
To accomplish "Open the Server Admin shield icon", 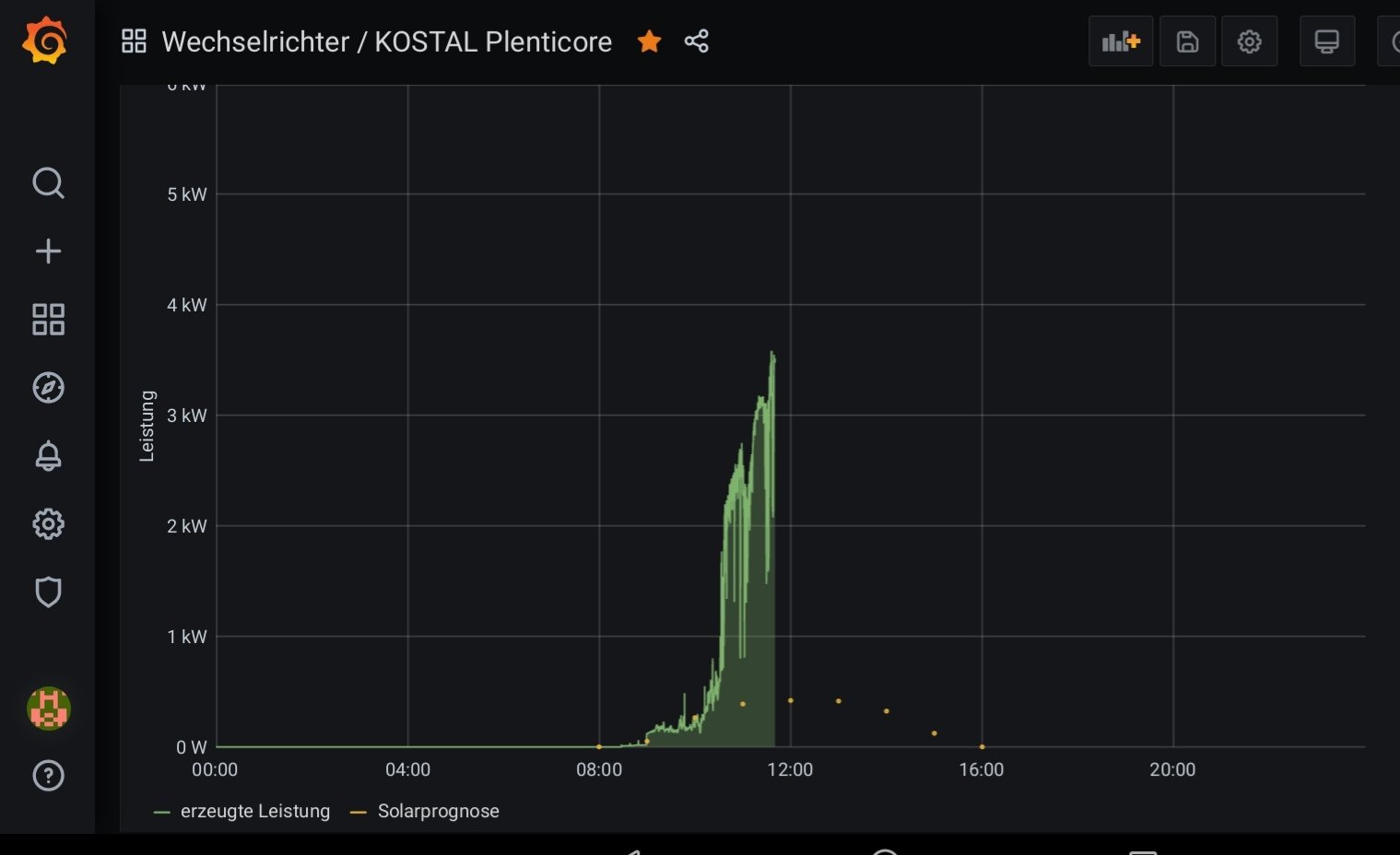I will point(48,592).
